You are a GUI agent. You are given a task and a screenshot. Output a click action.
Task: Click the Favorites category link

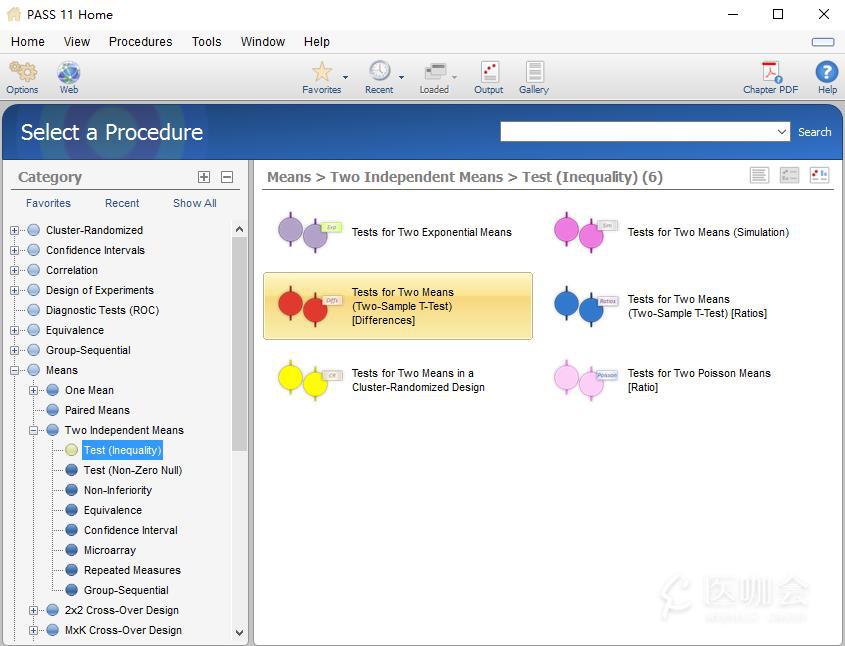(x=49, y=203)
